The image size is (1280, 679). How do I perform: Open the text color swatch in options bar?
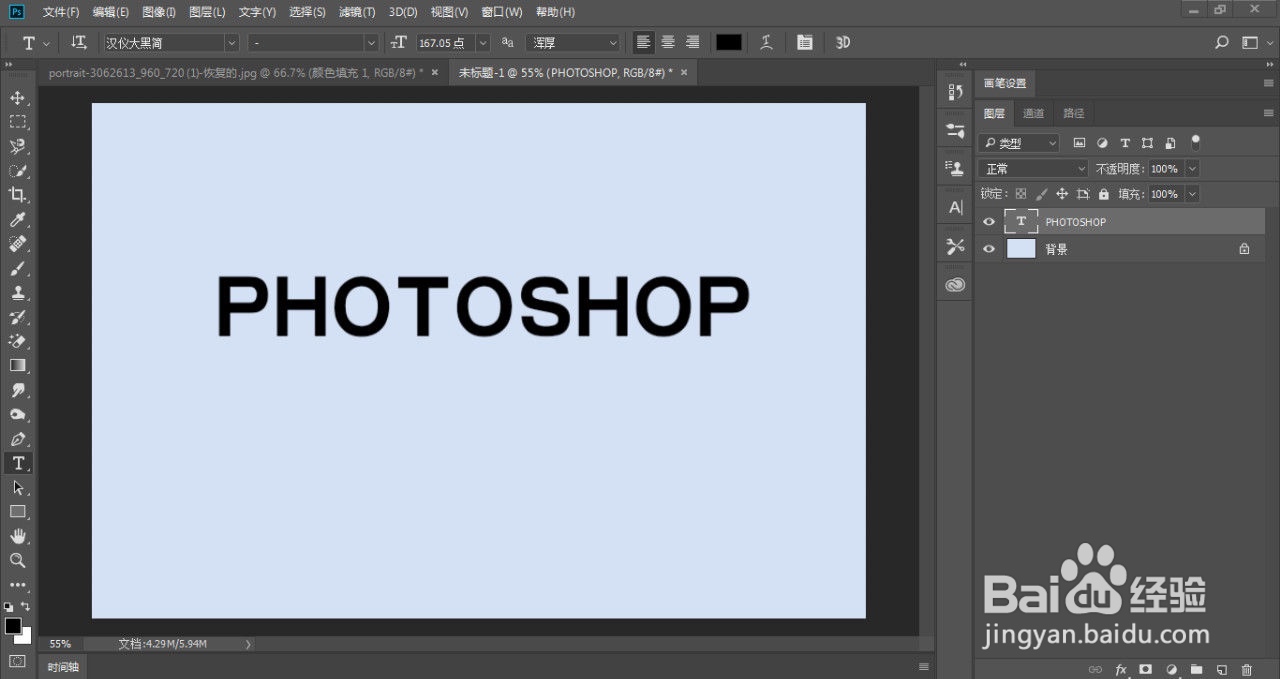[x=729, y=42]
